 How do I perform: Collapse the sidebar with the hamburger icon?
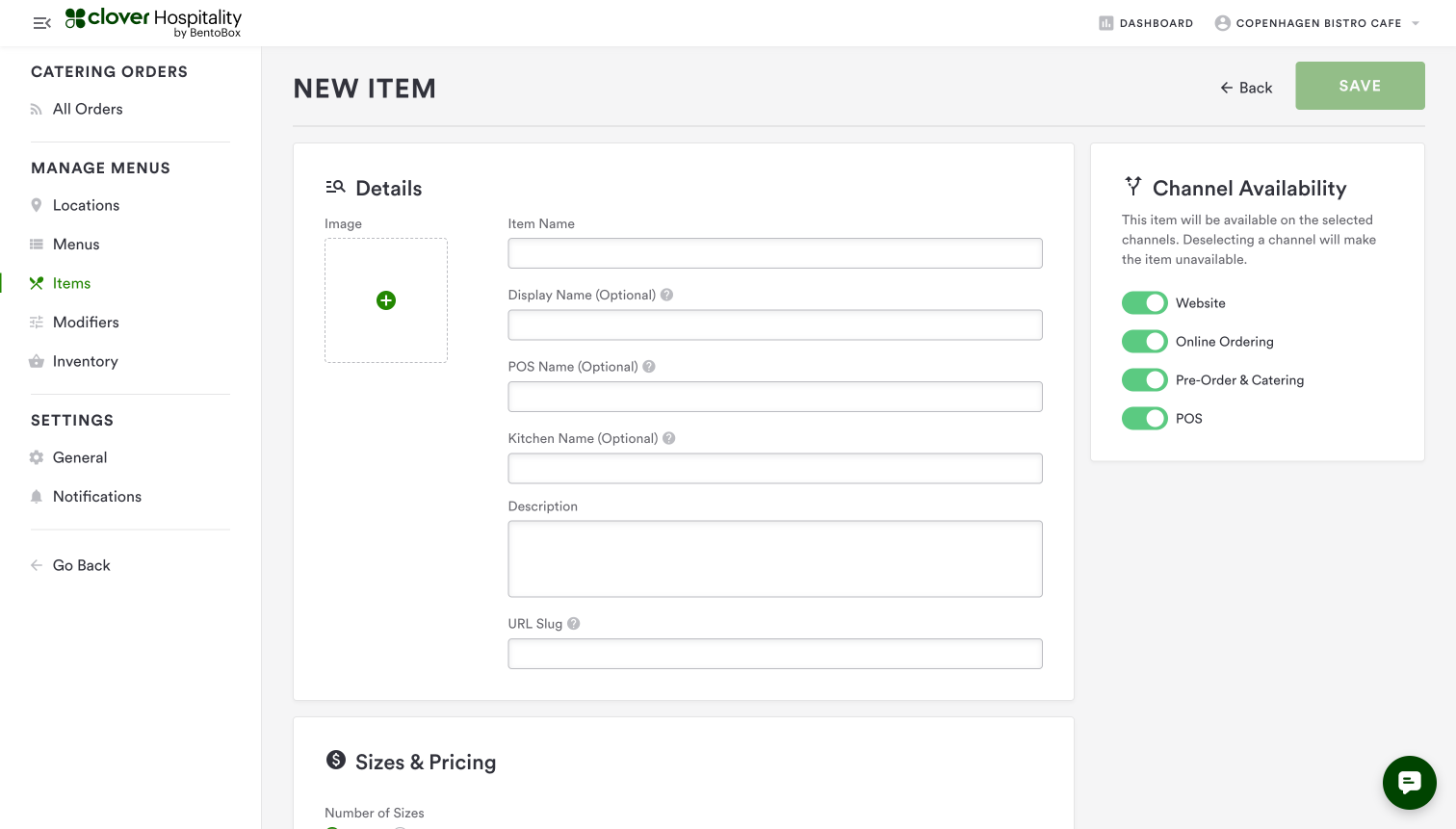coord(41,23)
